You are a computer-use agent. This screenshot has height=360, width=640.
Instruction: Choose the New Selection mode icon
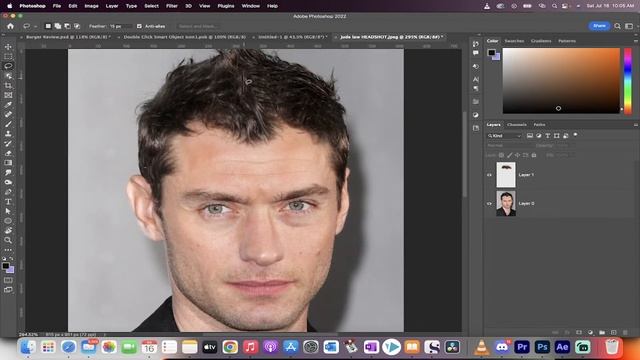(48, 26)
